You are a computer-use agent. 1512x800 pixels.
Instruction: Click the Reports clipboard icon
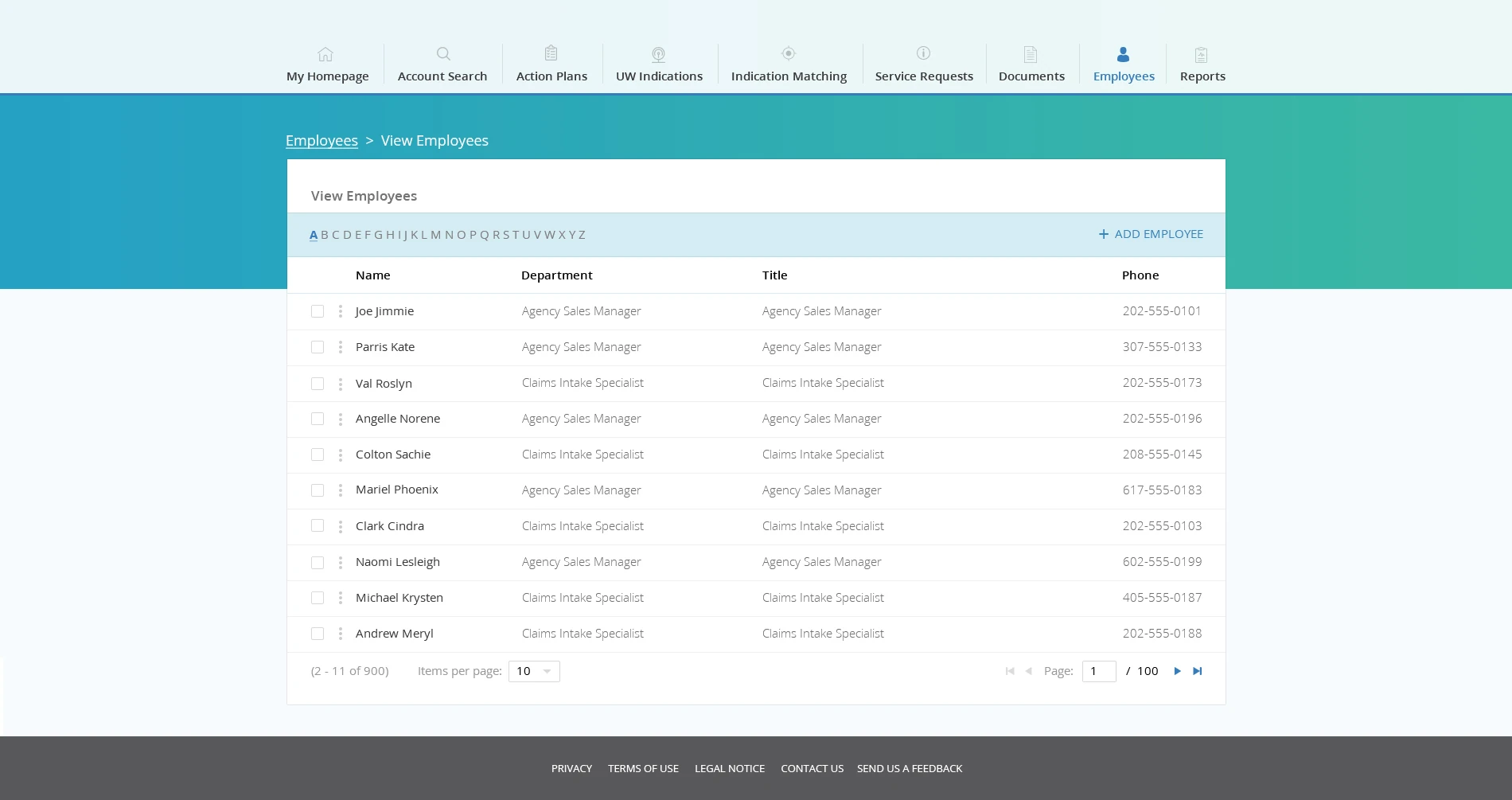coord(1202,55)
